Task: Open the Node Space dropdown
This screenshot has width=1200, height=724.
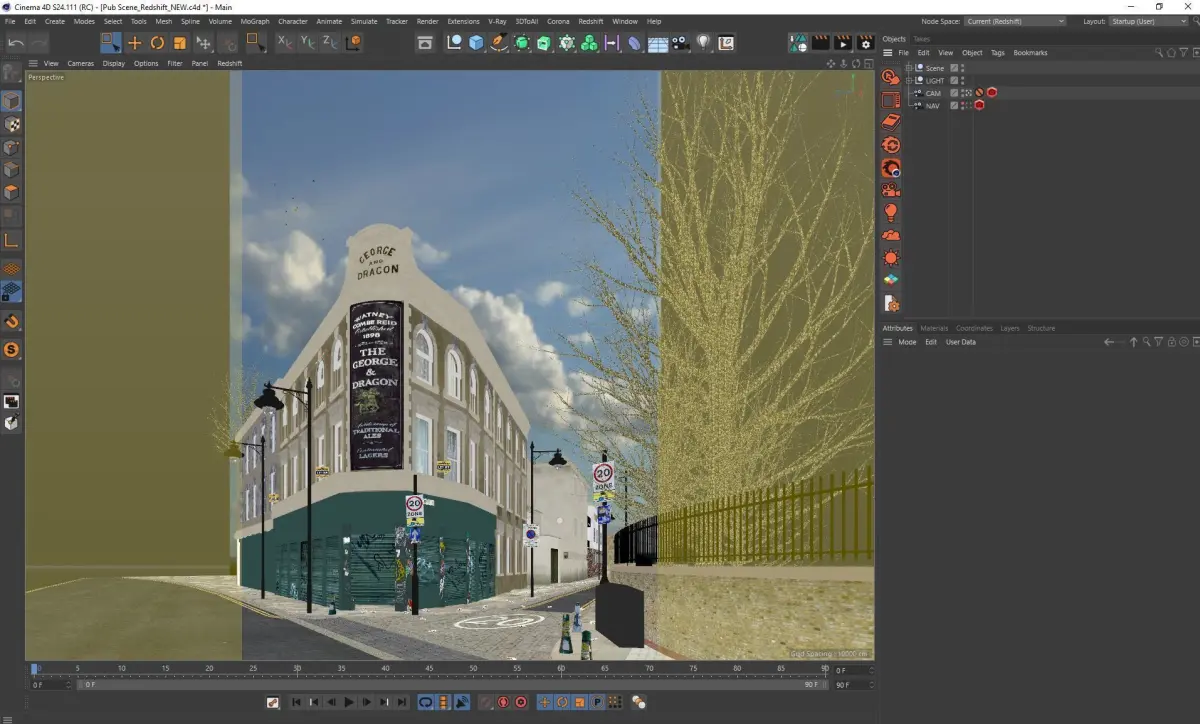Action: point(1015,21)
